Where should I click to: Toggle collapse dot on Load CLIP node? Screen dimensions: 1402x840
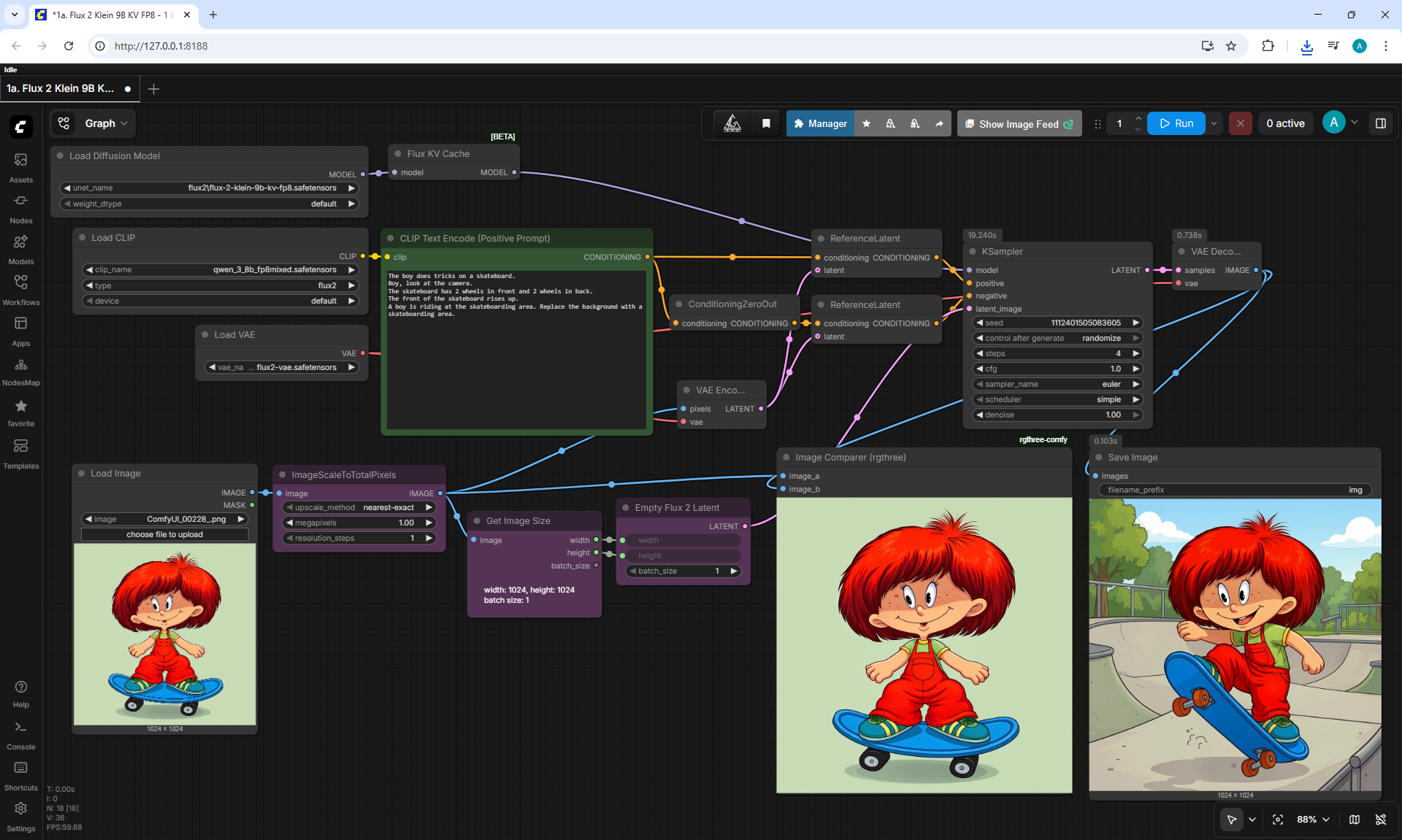click(x=83, y=238)
